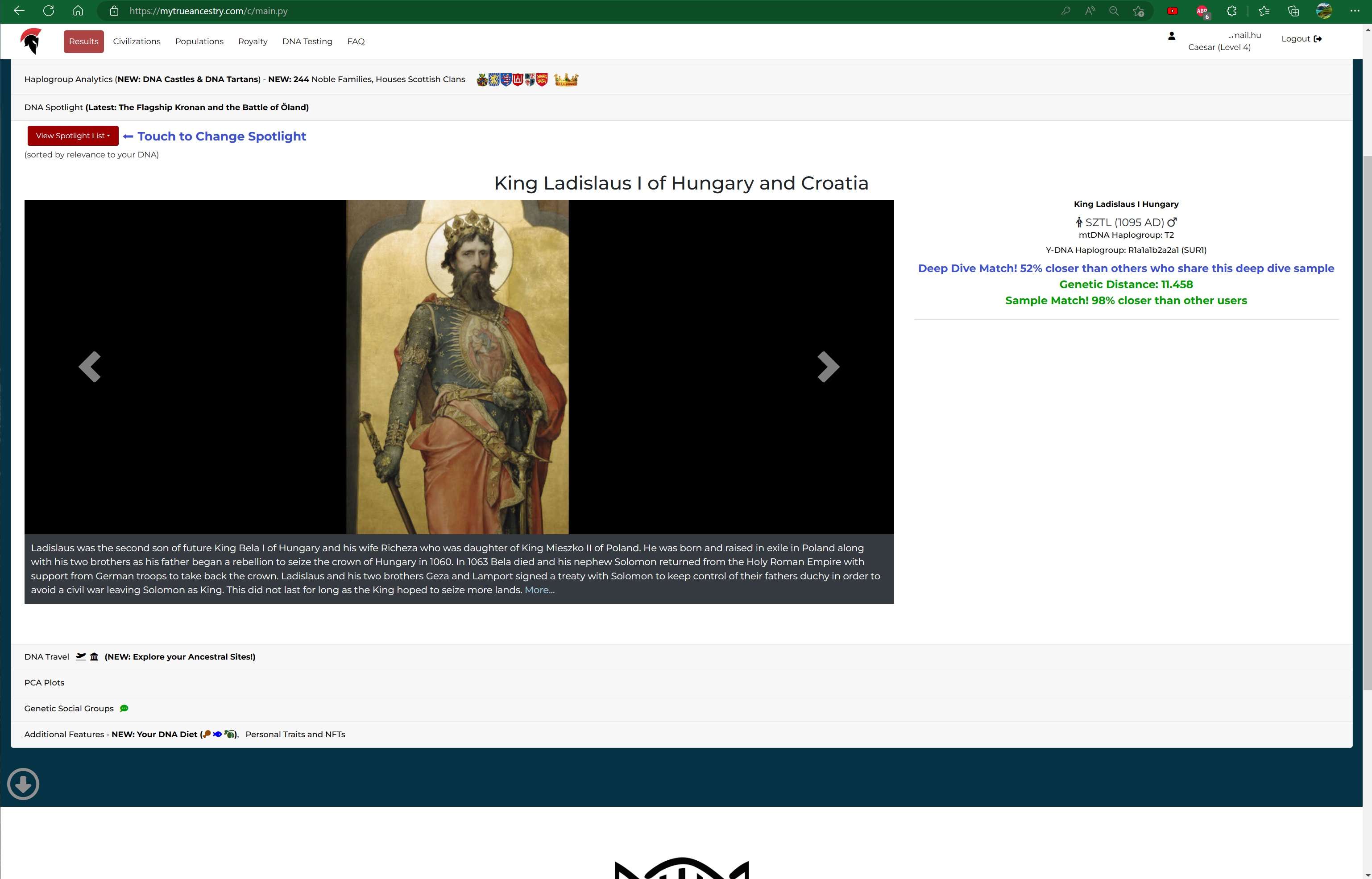Click the page vertical scrollbar thumb
Screen dimensions: 1372x879
point(1367,422)
